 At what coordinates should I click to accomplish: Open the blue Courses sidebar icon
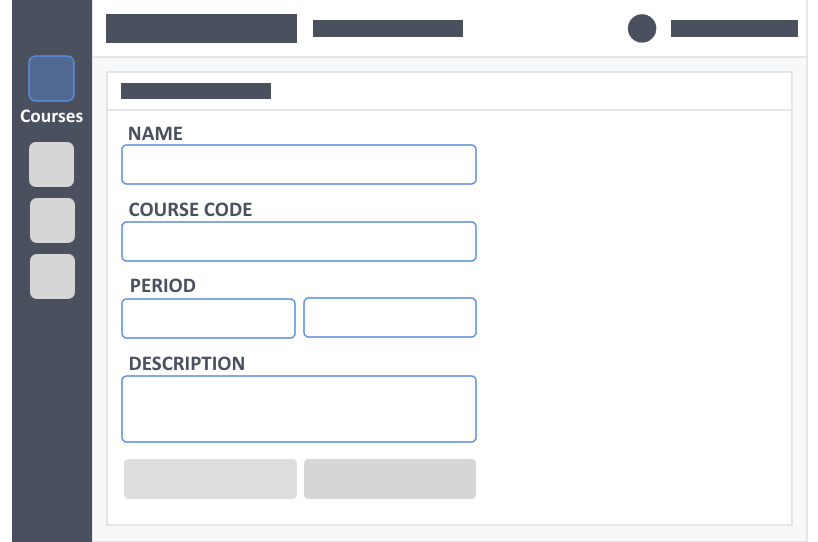tap(51, 78)
